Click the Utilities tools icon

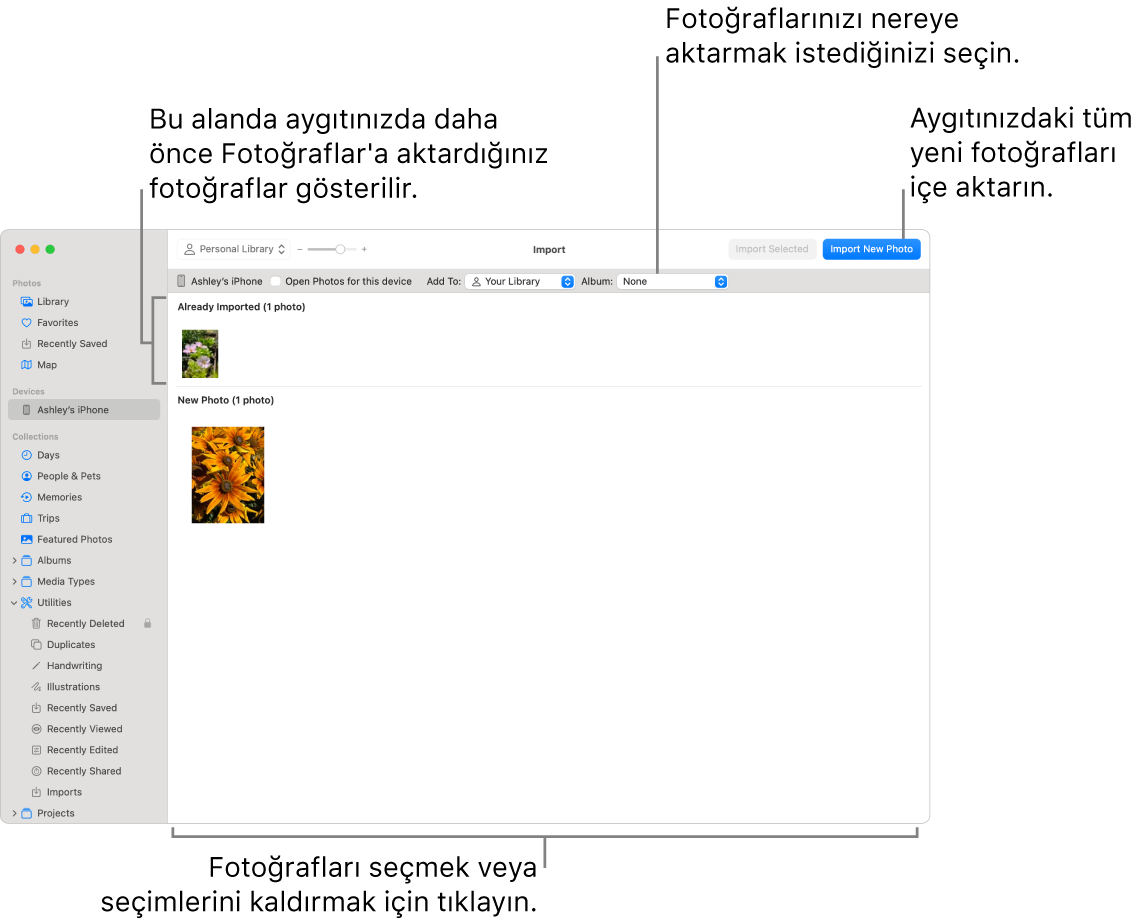point(27,603)
